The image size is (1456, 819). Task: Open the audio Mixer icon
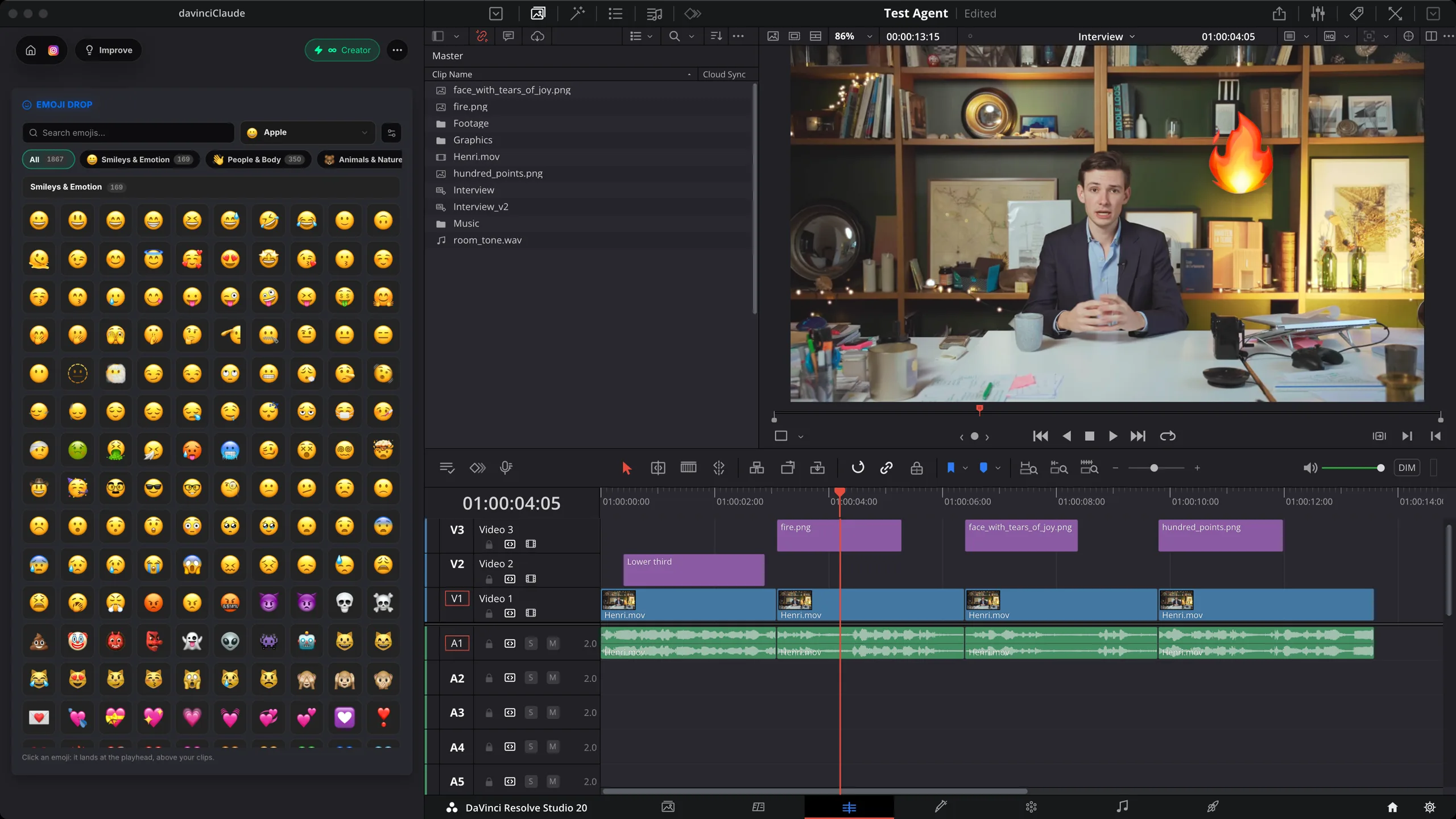1318,13
